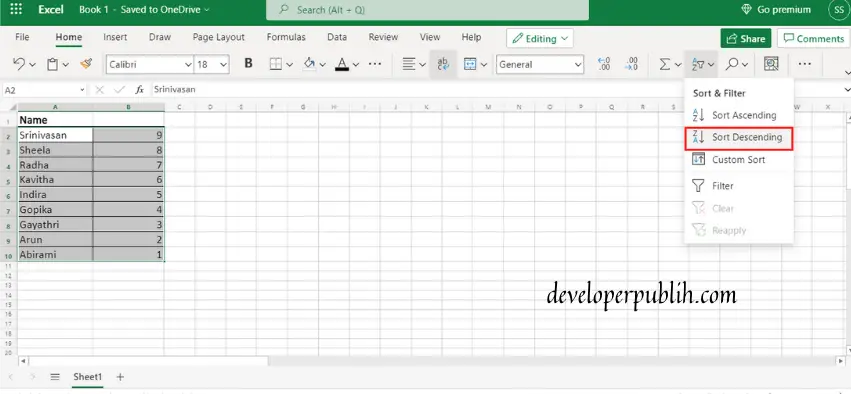Expand AutoSum dropdown arrow
Image resolution: width=851 pixels, height=394 pixels.
tap(678, 65)
